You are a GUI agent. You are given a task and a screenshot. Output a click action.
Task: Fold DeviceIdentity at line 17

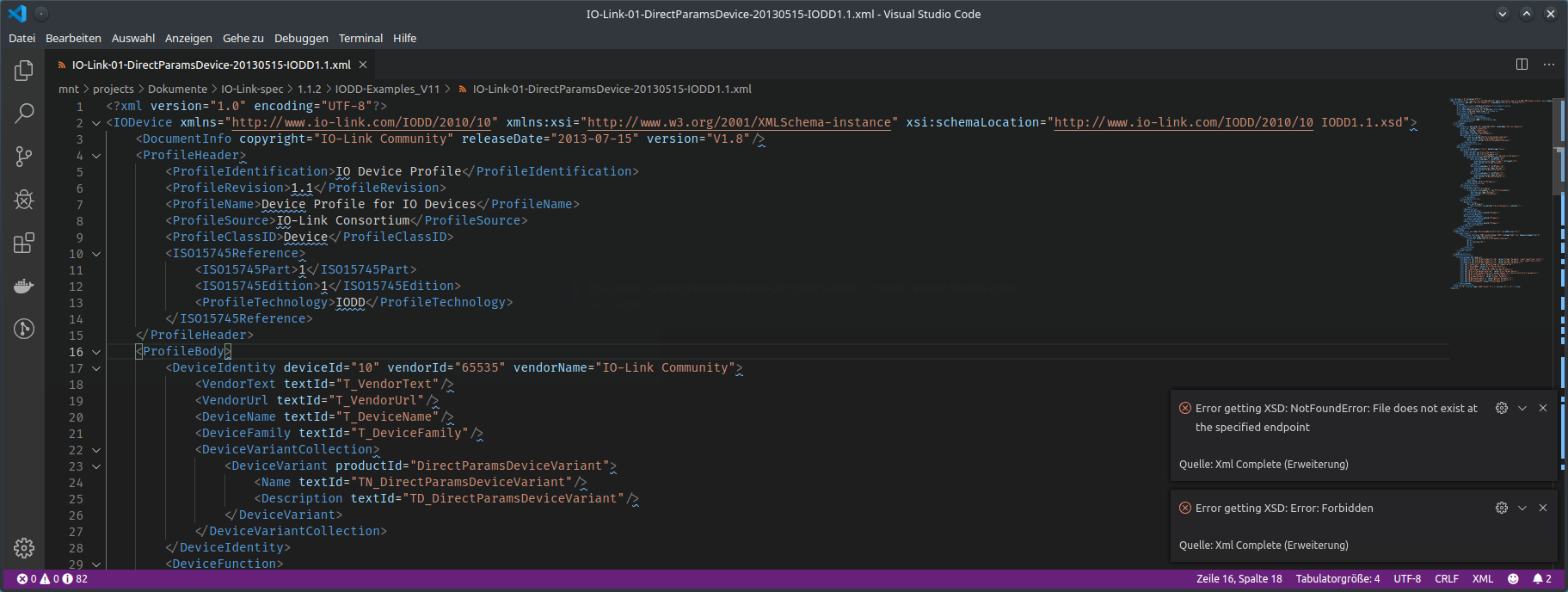[96, 368]
